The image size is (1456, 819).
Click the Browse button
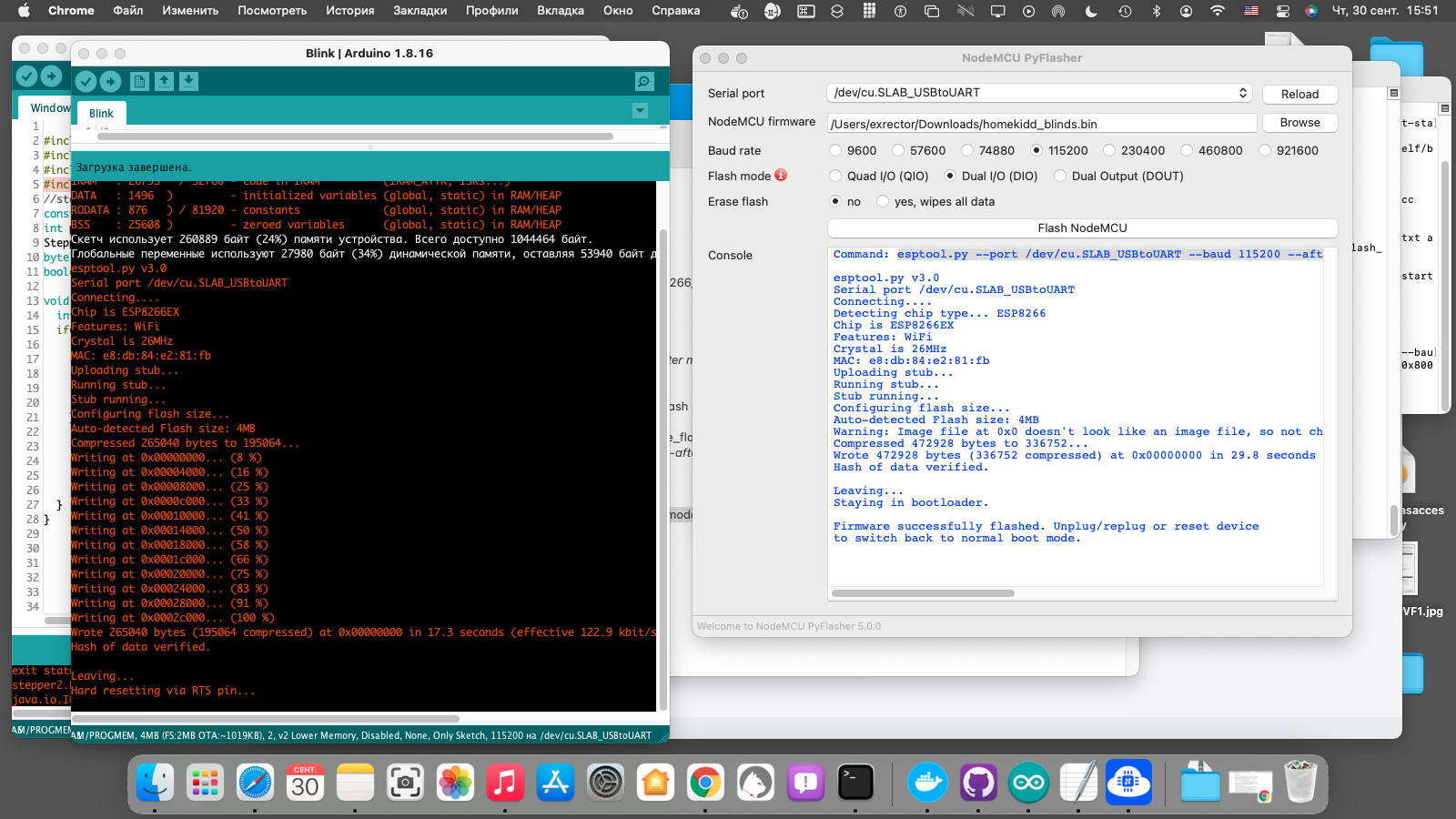(x=1299, y=122)
